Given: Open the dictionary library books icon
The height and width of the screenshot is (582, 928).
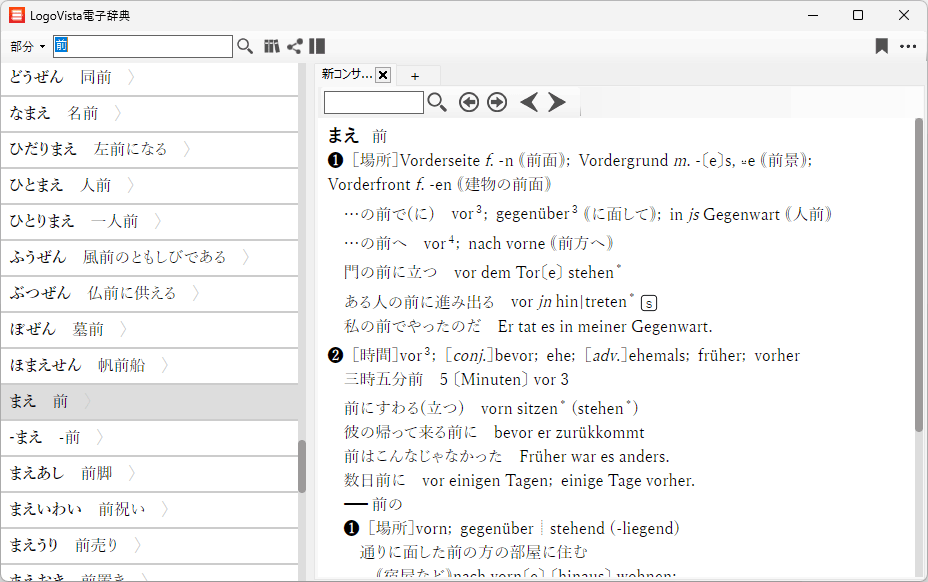Looking at the screenshot, I should click(x=272, y=46).
